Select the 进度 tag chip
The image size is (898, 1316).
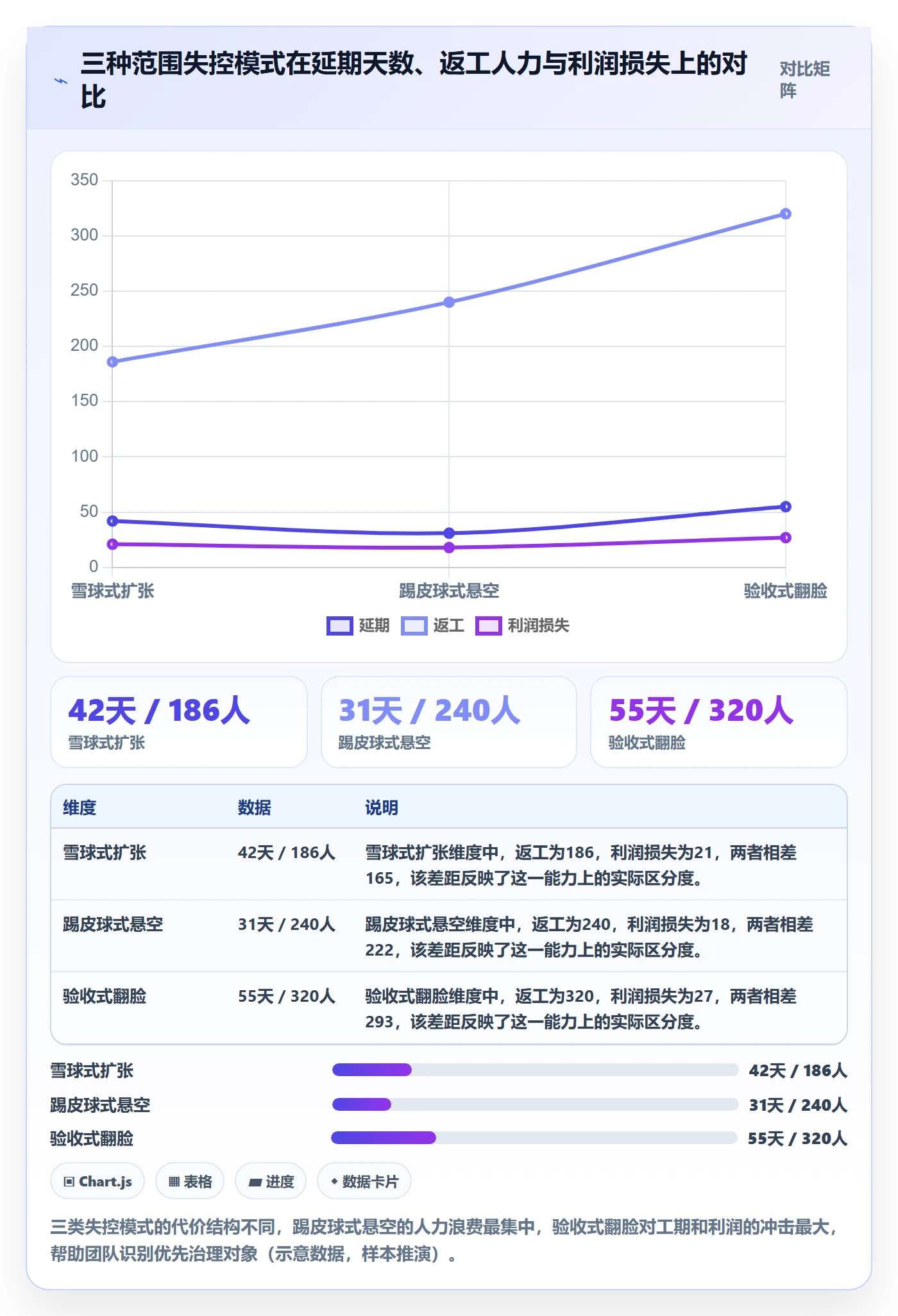pyautogui.click(x=271, y=1181)
